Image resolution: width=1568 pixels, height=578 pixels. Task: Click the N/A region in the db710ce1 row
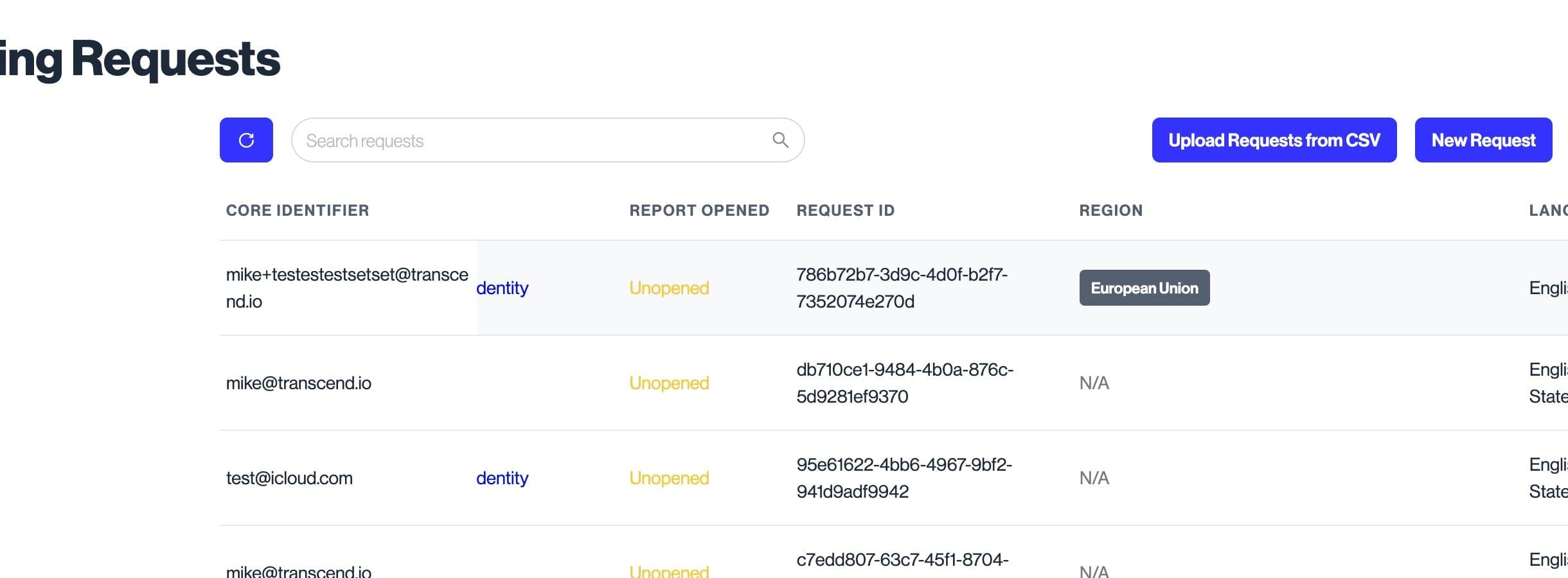click(x=1094, y=383)
